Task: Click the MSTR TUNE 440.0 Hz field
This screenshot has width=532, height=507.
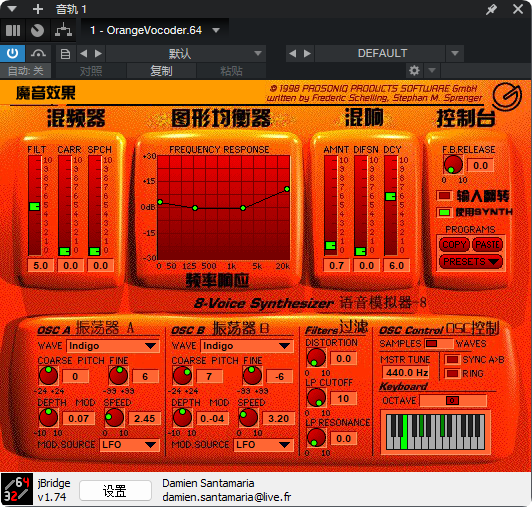Action: click(x=406, y=373)
